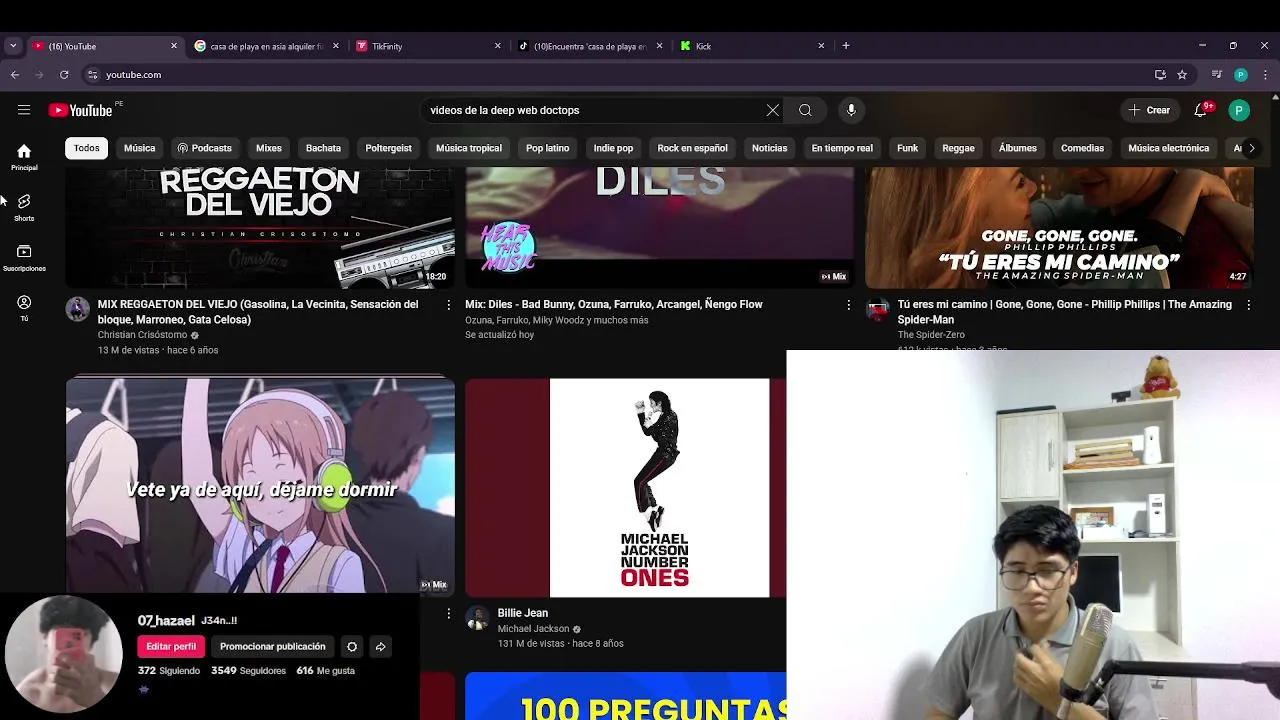1280x720 pixels.
Task: Click Editar perfil button
Action: click(x=171, y=647)
